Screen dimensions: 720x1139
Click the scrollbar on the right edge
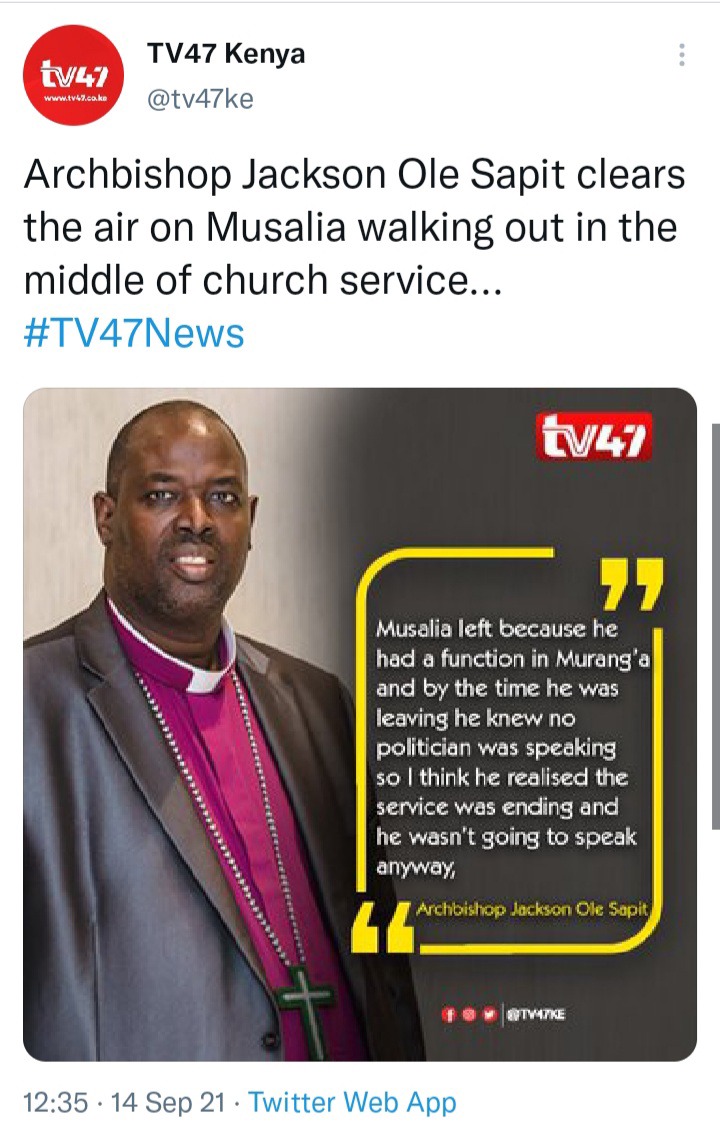(716, 625)
